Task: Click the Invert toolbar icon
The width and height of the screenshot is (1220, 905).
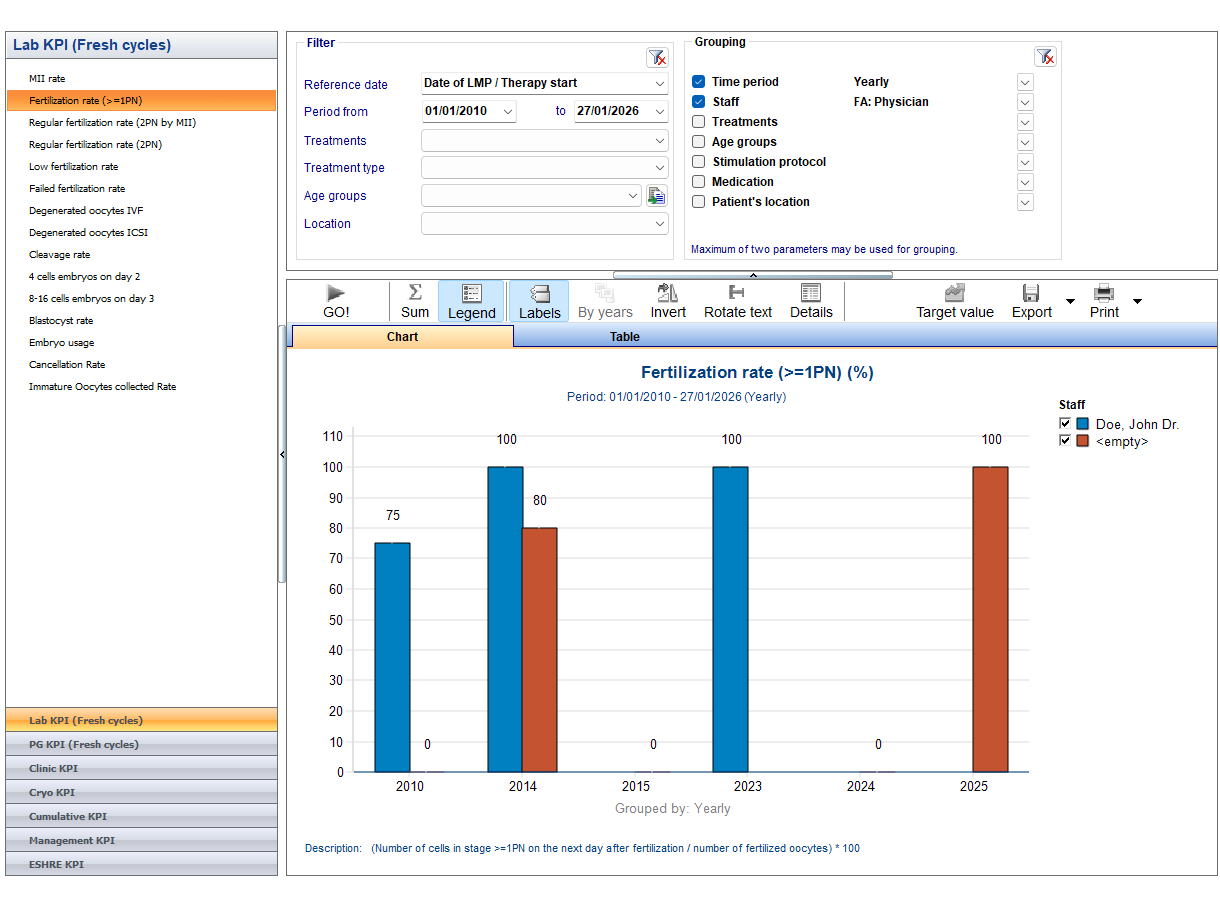Action: tap(668, 301)
